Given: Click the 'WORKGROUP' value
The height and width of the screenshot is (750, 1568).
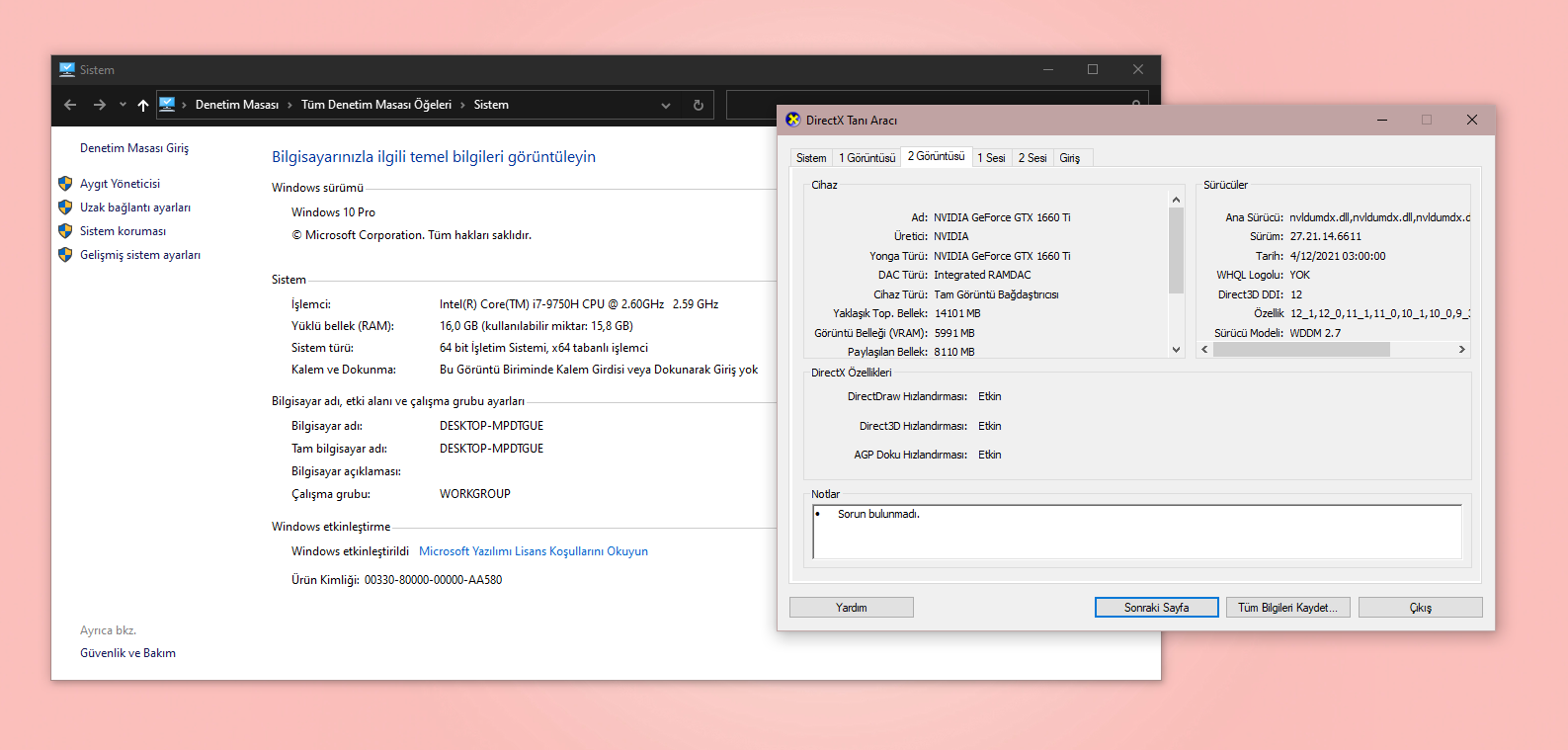Looking at the screenshot, I should coord(475,494).
